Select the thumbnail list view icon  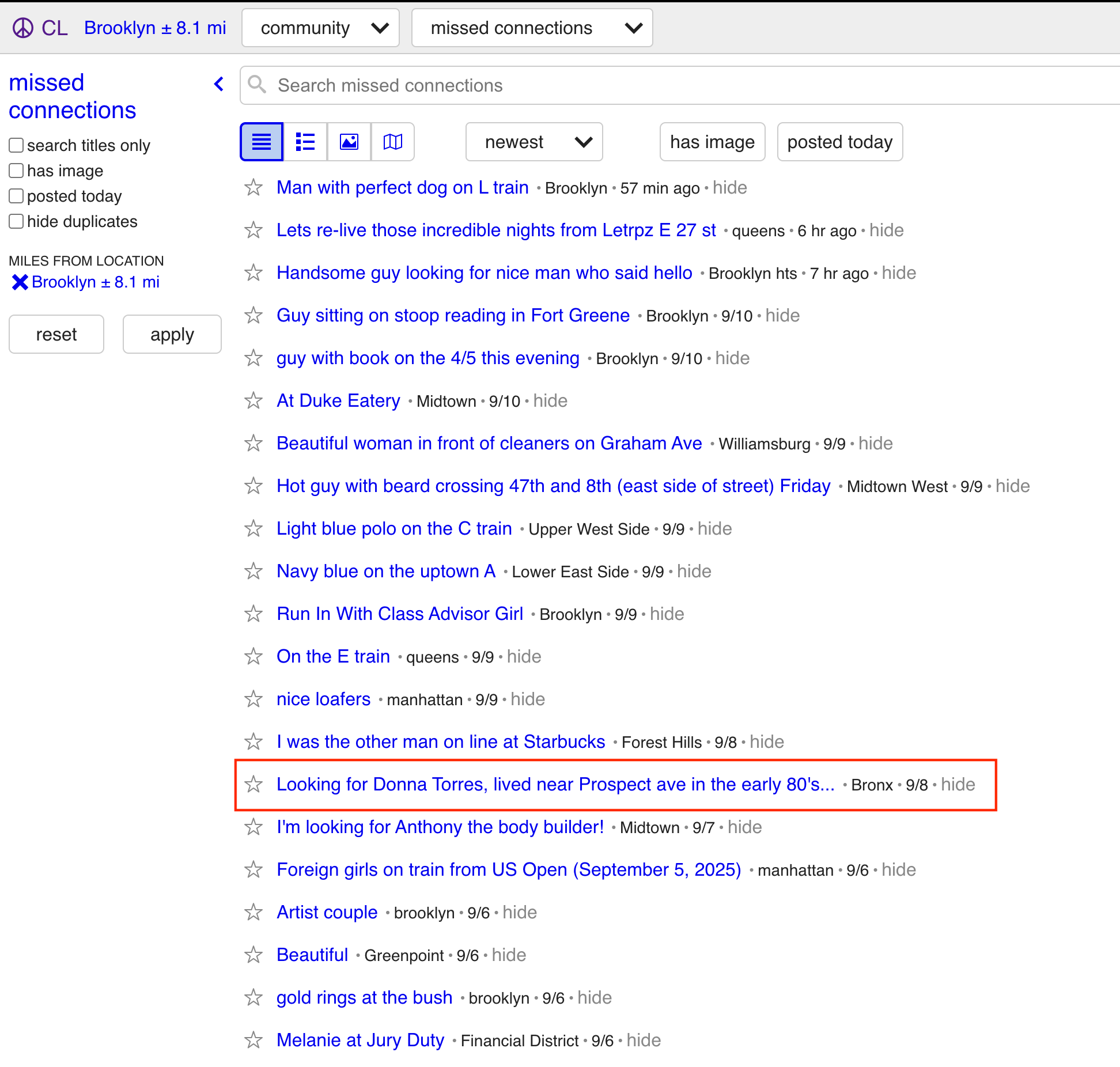[305, 142]
